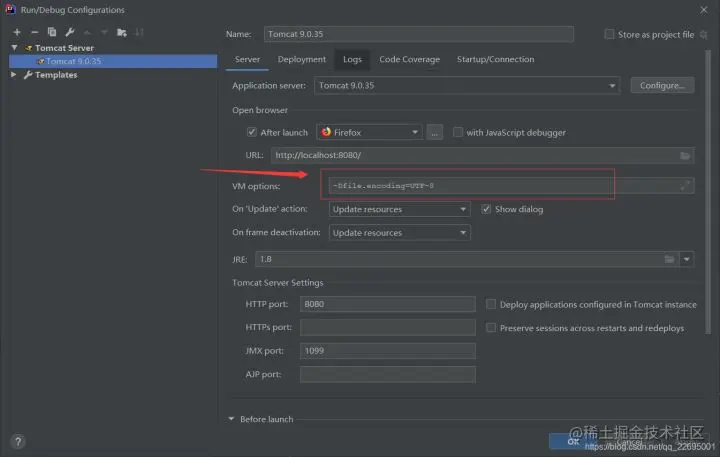Open the On 'Update' action dropdown

pyautogui.click(x=399, y=209)
